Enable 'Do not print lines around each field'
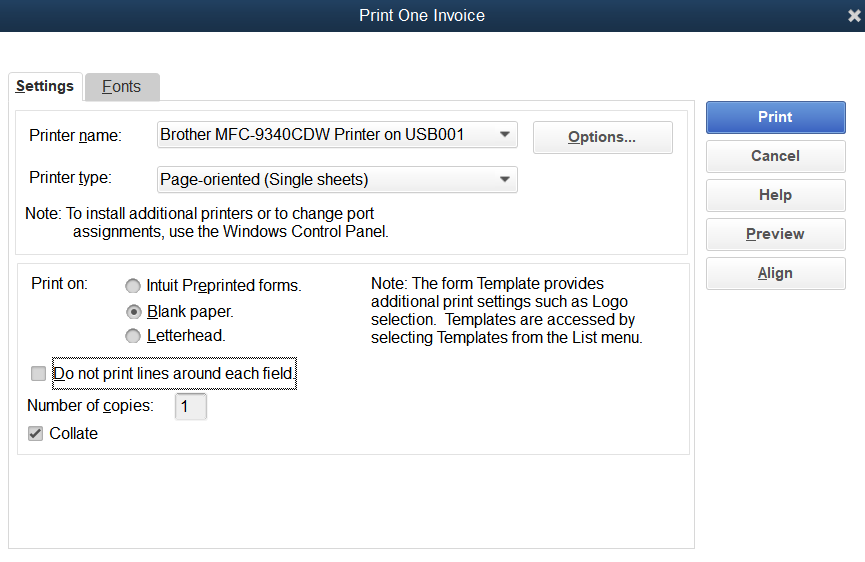 (x=39, y=374)
